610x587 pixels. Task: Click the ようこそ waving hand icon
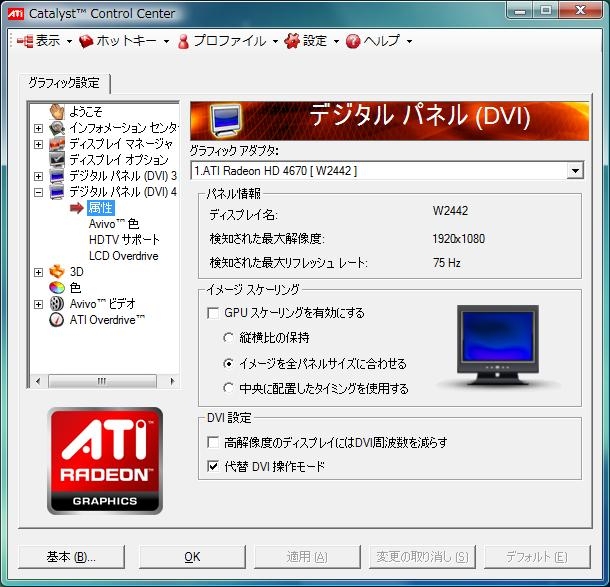tap(57, 112)
